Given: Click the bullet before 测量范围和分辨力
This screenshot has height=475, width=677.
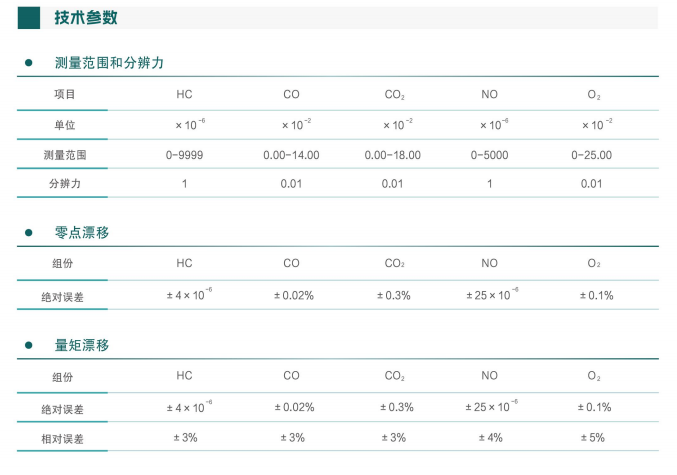Looking at the screenshot, I should (x=28, y=63).
